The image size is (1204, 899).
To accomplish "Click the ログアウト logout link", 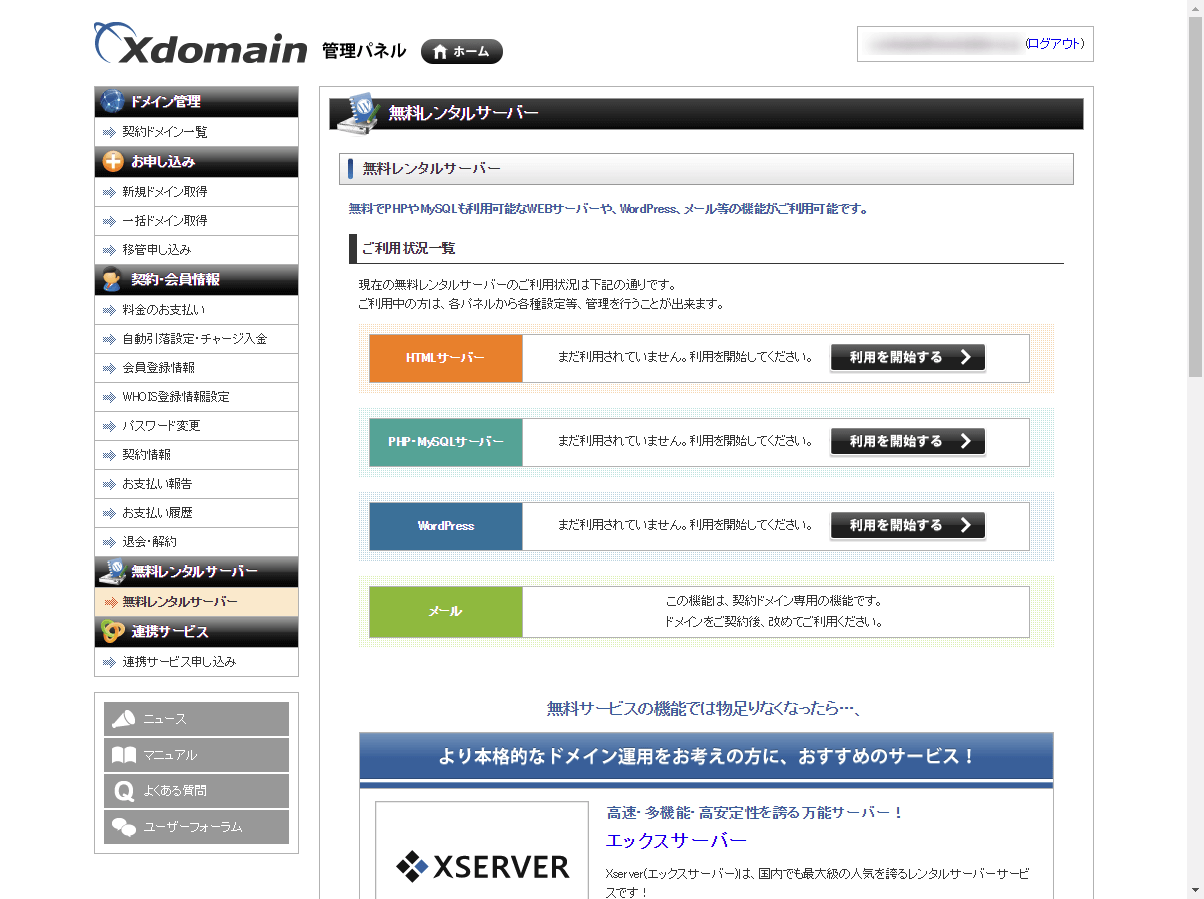I will tap(1054, 44).
